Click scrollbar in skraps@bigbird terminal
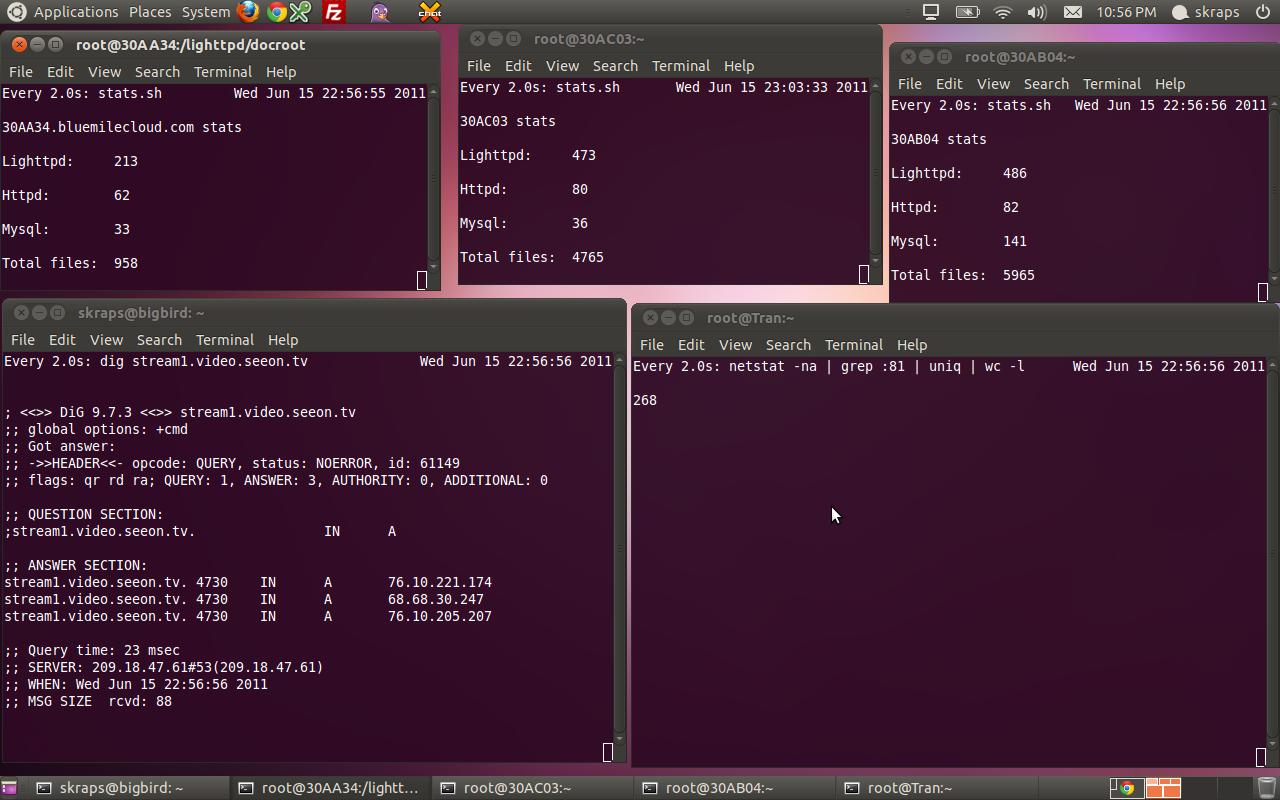 620,548
